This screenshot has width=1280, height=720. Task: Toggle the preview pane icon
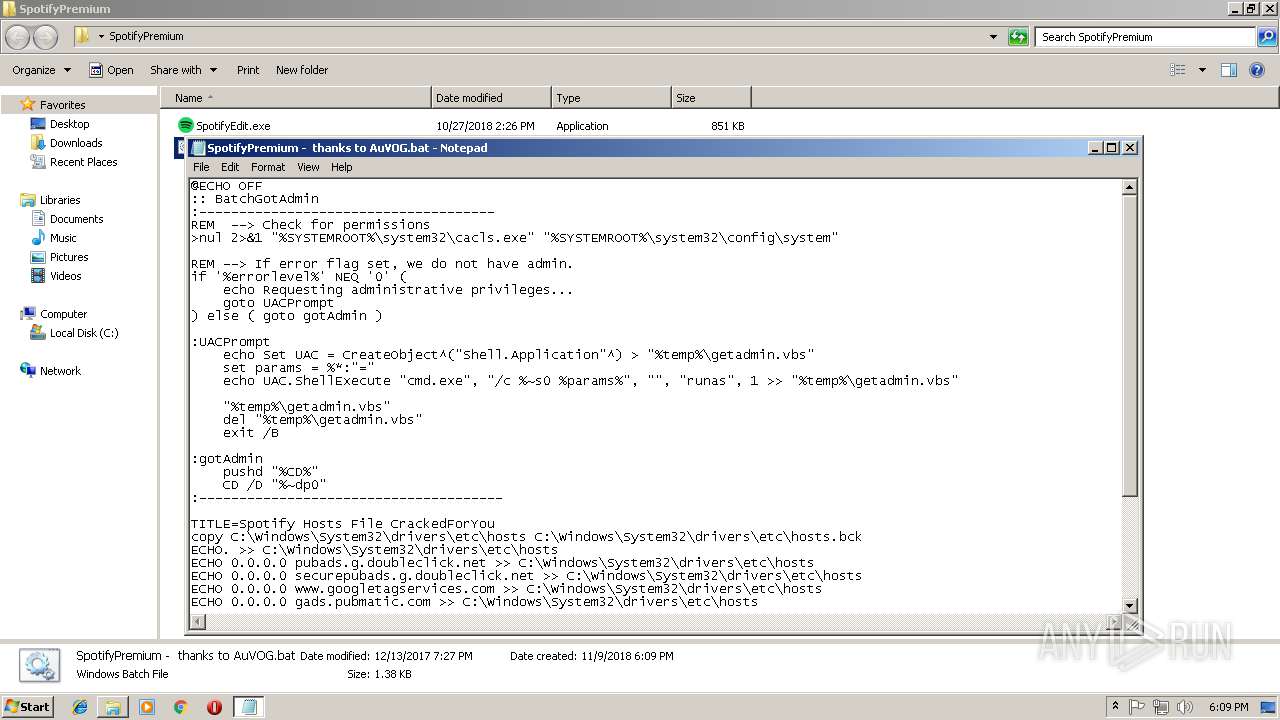1229,70
